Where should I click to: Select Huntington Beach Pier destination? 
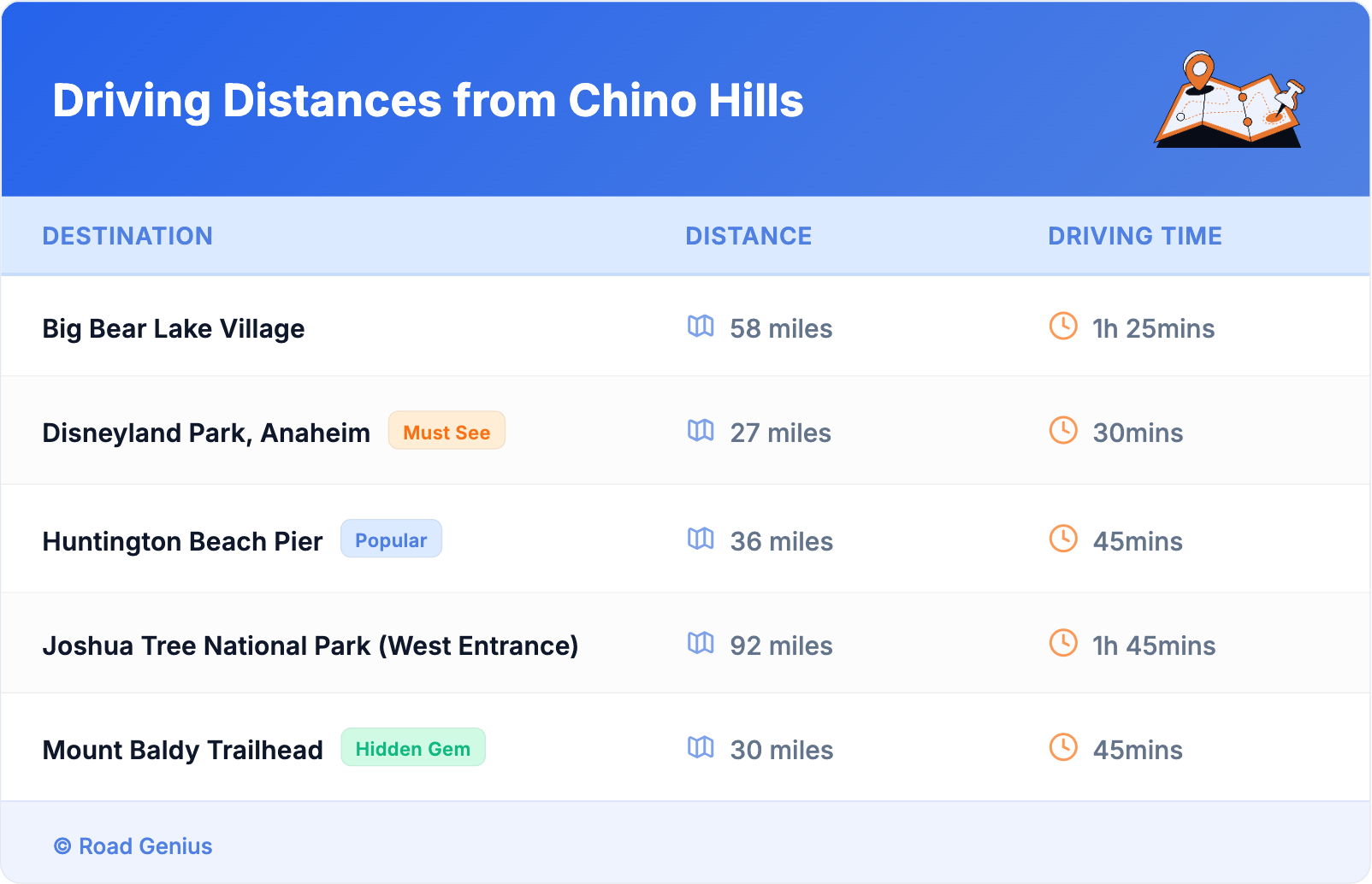182,542
